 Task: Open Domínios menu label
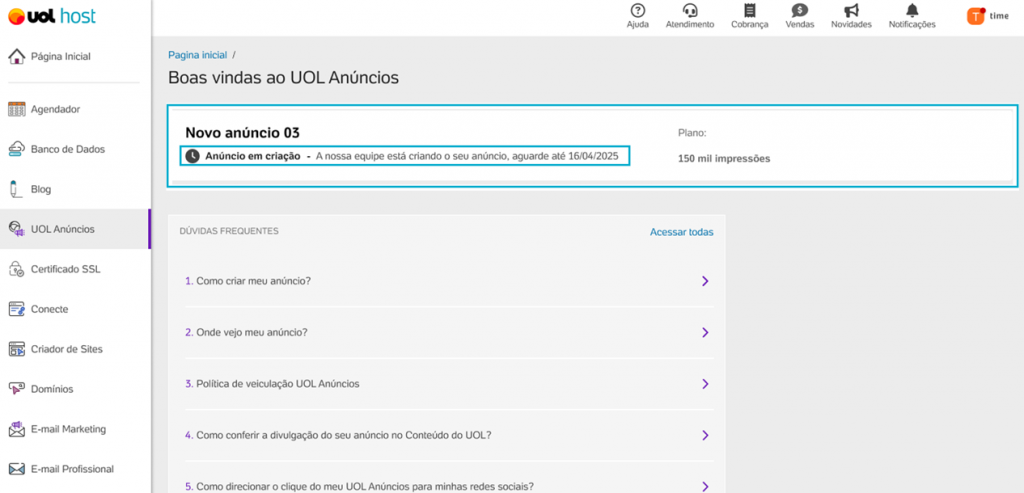pos(52,389)
